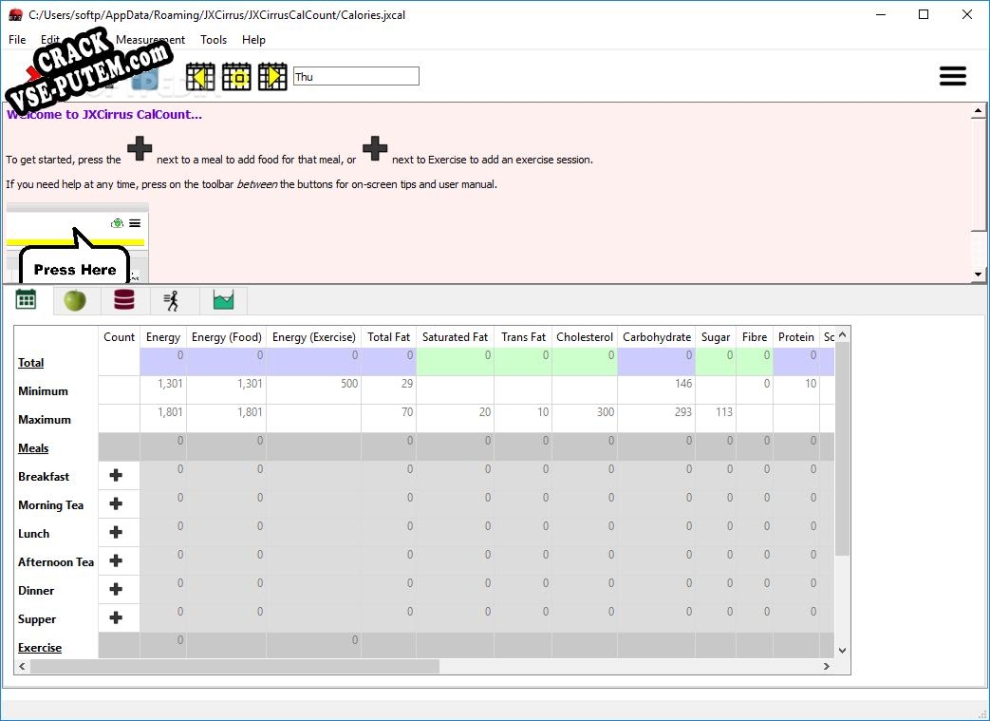This screenshot has height=721, width=990.
Task: Add food to Afternoon Tea with plus
Action: (116, 561)
